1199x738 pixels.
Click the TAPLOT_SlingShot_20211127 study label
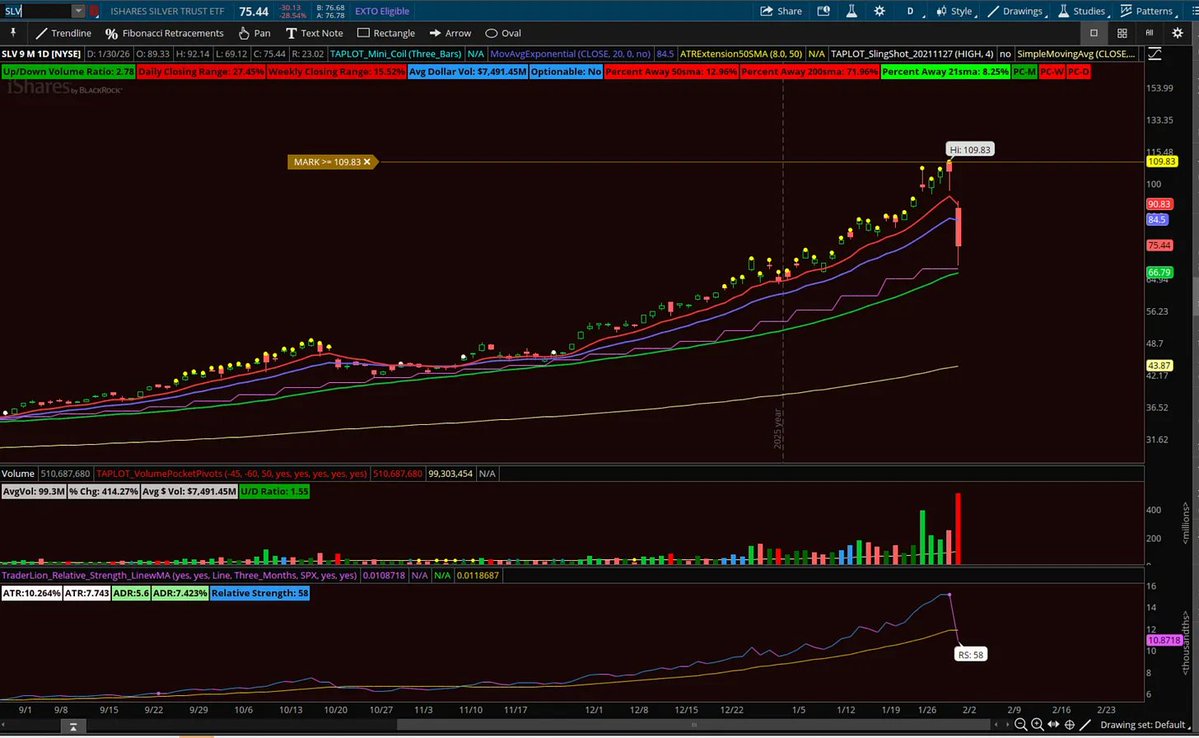click(912, 54)
